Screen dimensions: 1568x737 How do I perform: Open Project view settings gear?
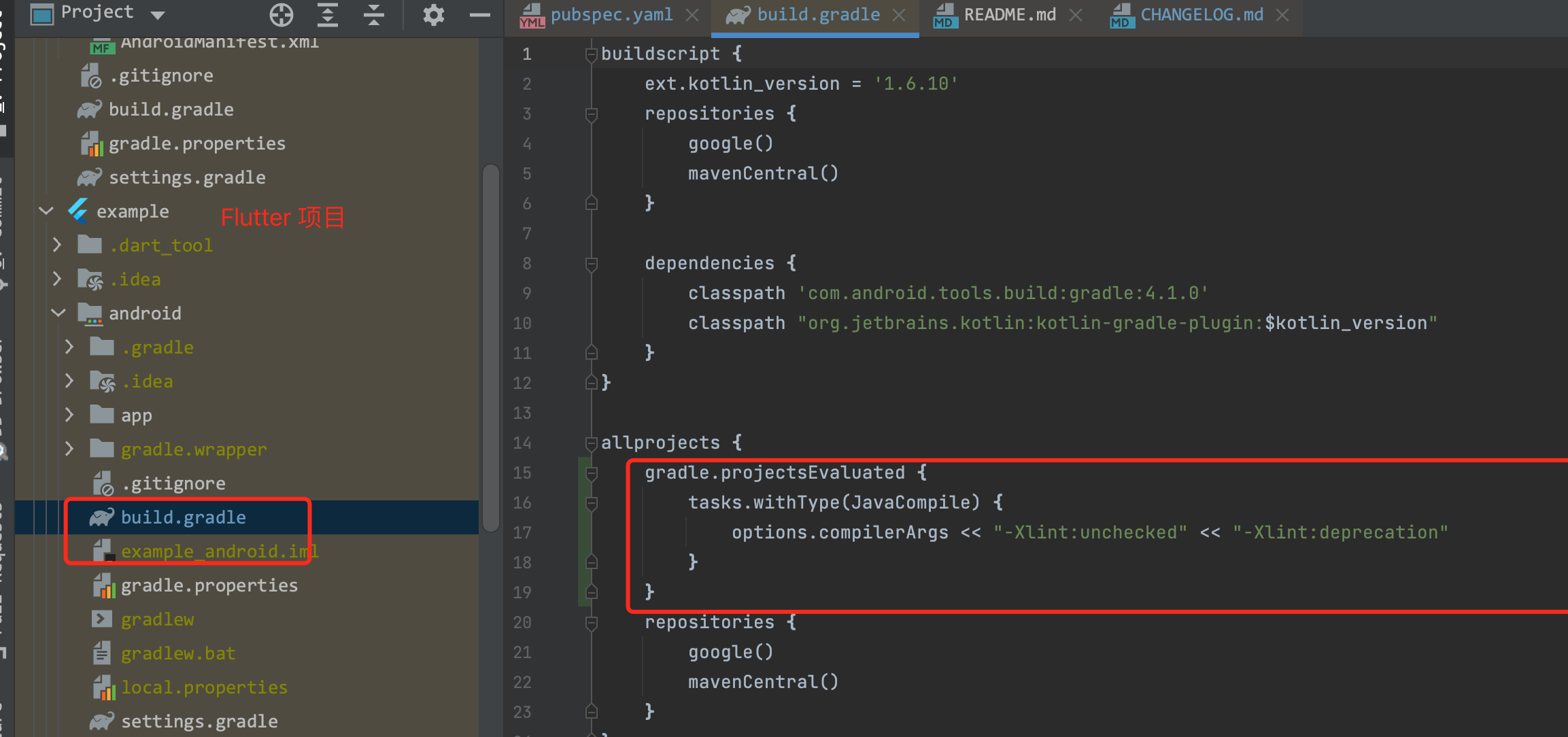point(433,14)
